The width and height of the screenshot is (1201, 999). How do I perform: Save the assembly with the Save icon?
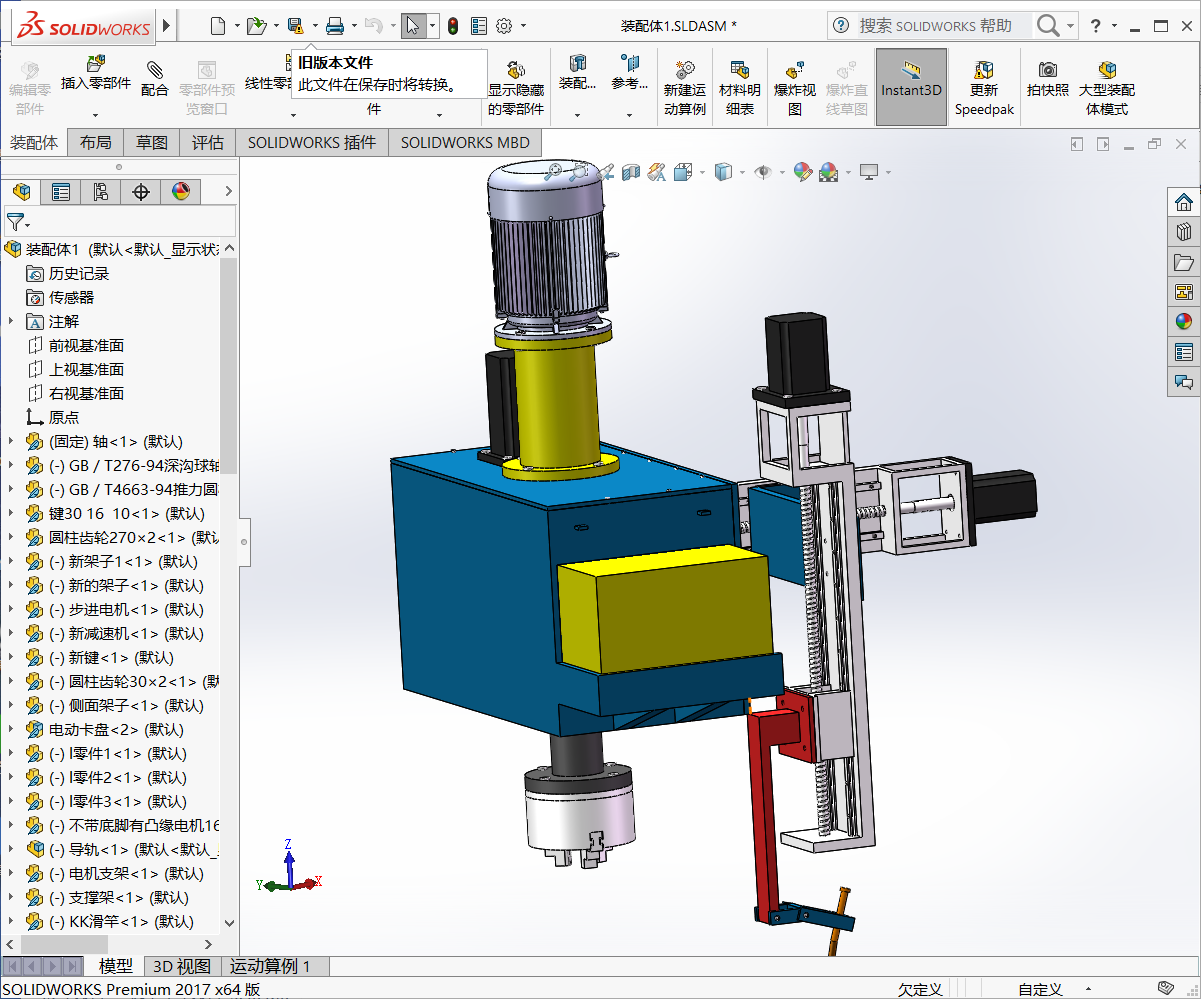click(295, 25)
